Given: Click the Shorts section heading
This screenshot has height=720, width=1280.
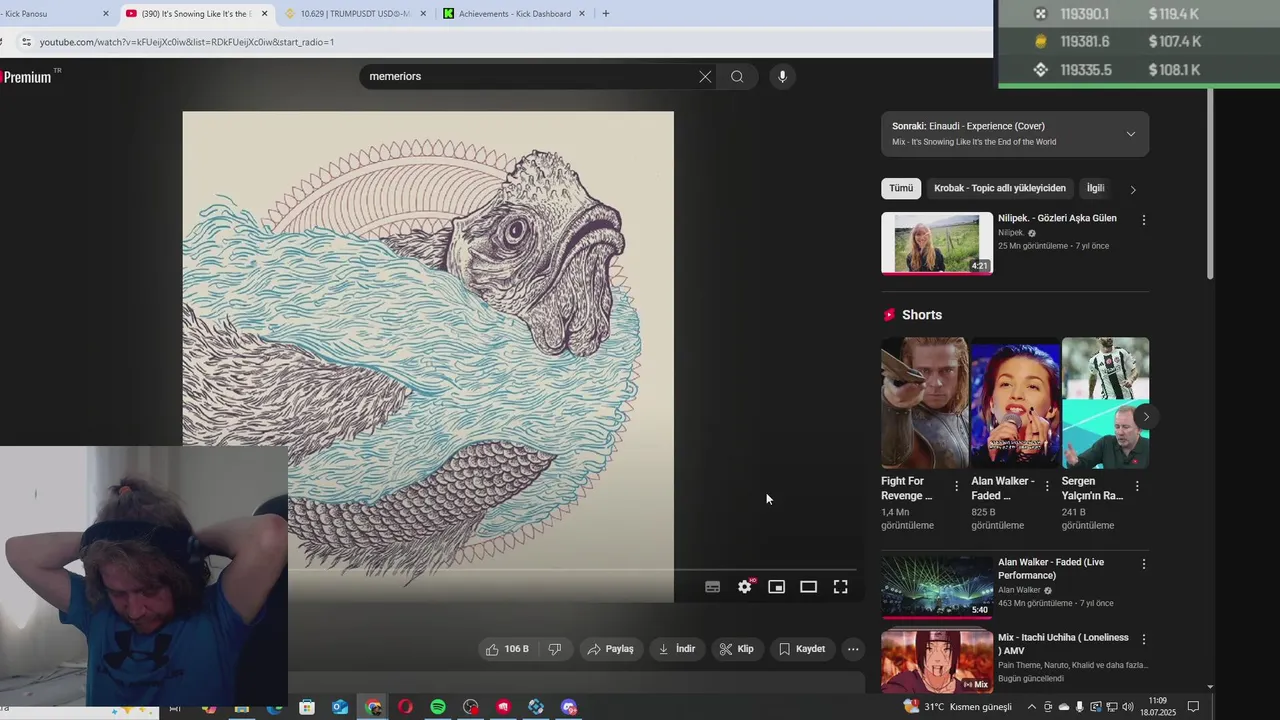Looking at the screenshot, I should 922,315.
